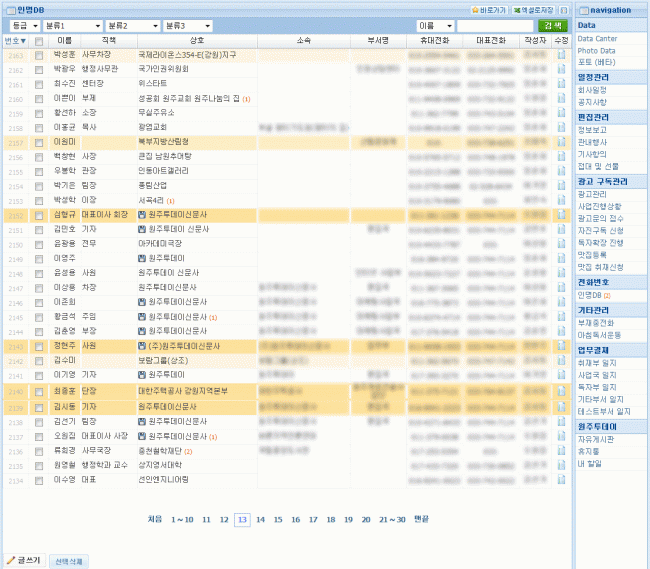Sort by the 번호 column header
This screenshot has height=569, width=650.
coord(15,42)
